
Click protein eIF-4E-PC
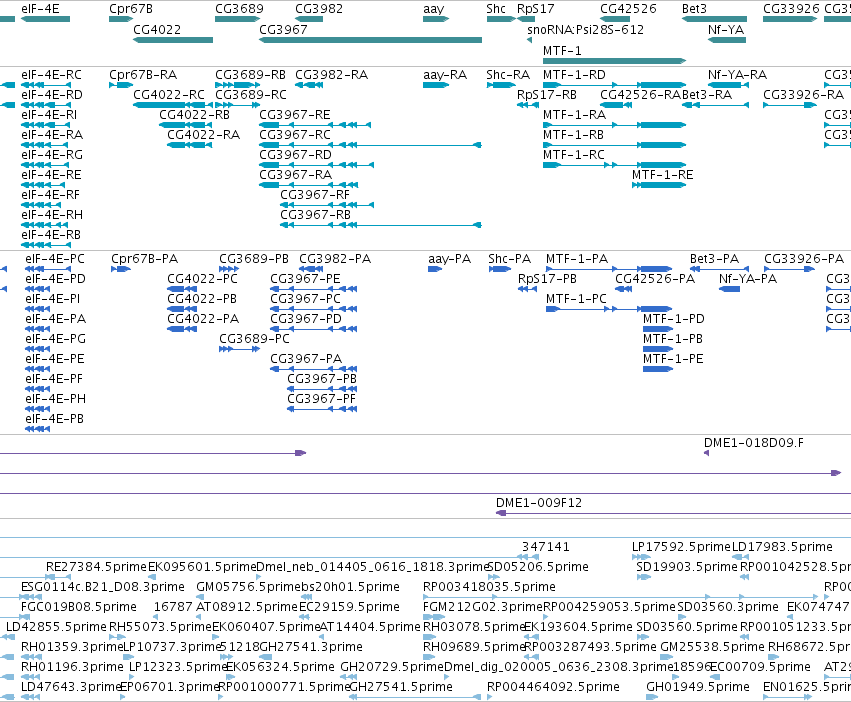pos(55,259)
